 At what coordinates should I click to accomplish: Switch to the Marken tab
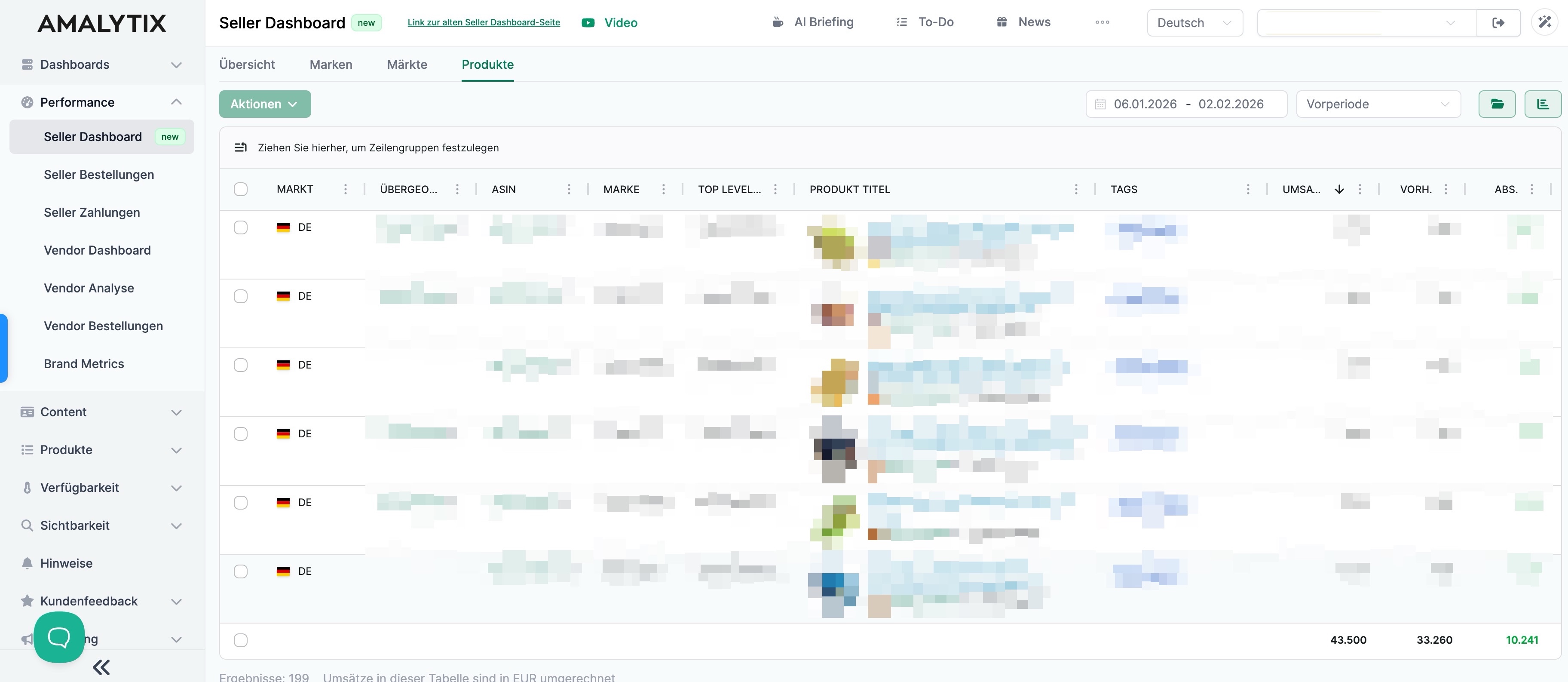pyautogui.click(x=331, y=64)
